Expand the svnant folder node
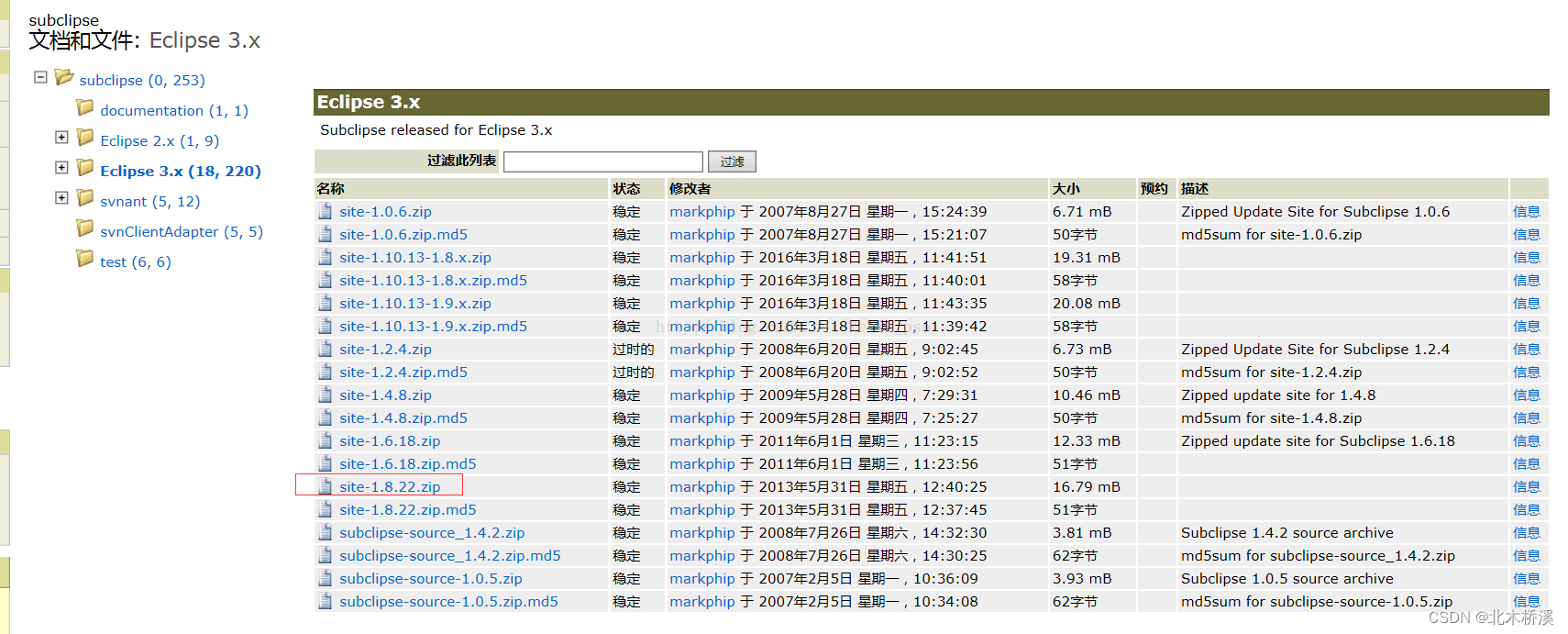1568x634 pixels. pos(61,198)
